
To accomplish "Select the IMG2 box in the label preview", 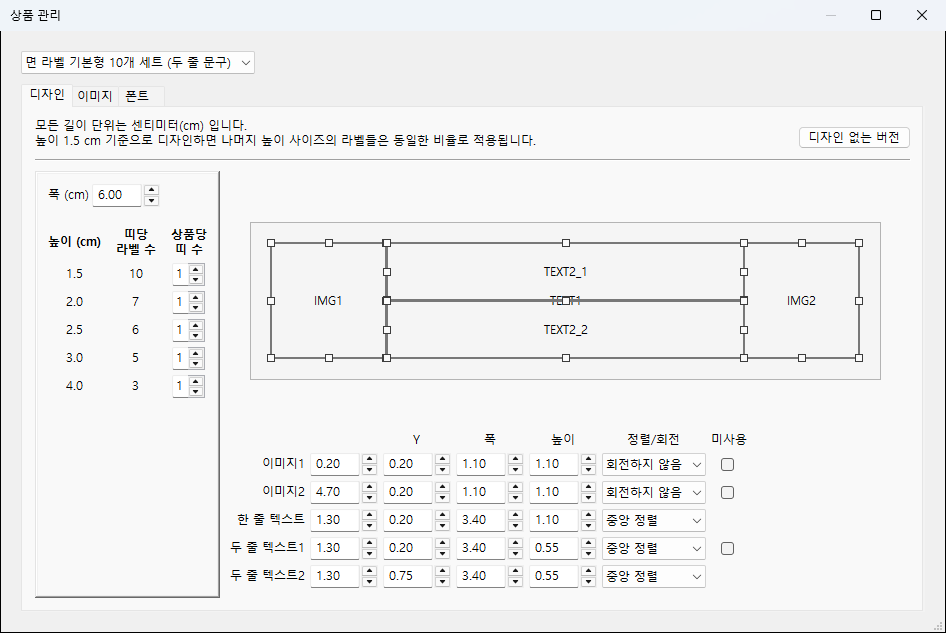I will pos(801,301).
